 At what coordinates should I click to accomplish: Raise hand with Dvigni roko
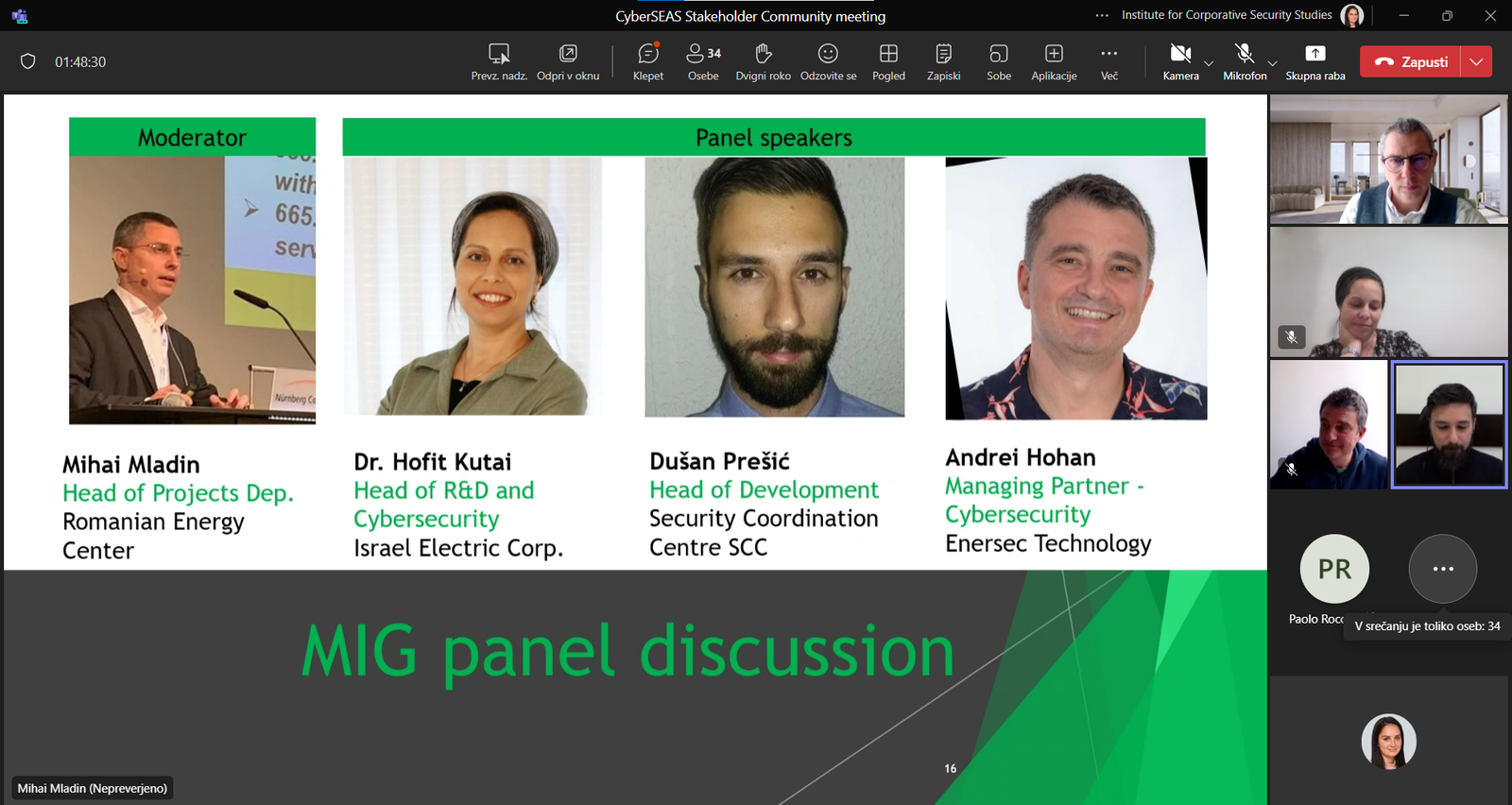[x=763, y=61]
